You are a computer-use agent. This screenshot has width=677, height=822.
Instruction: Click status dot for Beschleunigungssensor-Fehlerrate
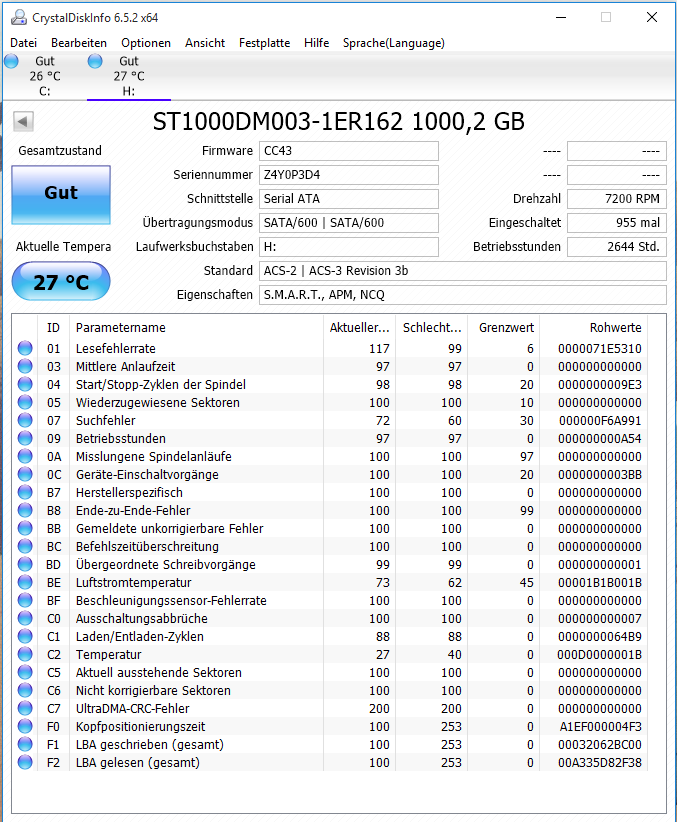pyautogui.click(x=25, y=600)
